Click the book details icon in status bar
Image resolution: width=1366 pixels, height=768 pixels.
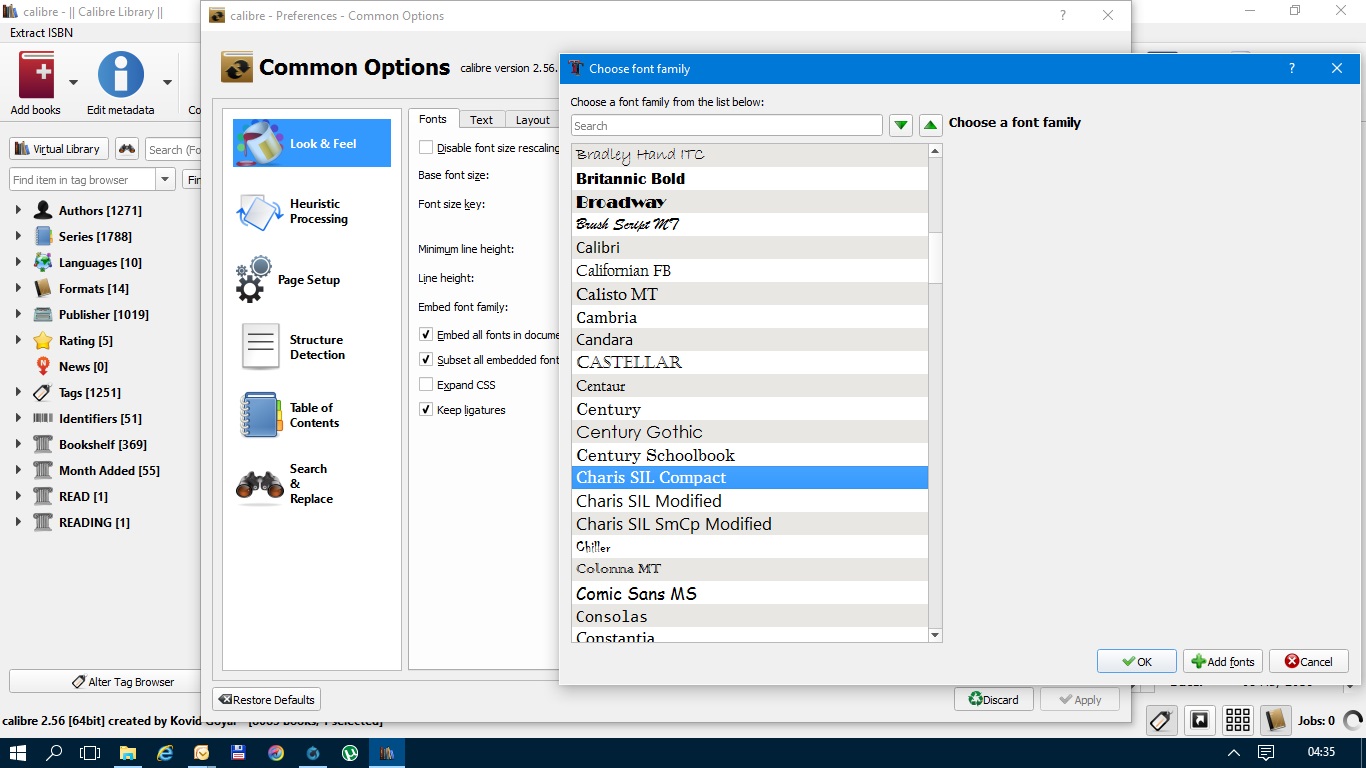click(1275, 720)
